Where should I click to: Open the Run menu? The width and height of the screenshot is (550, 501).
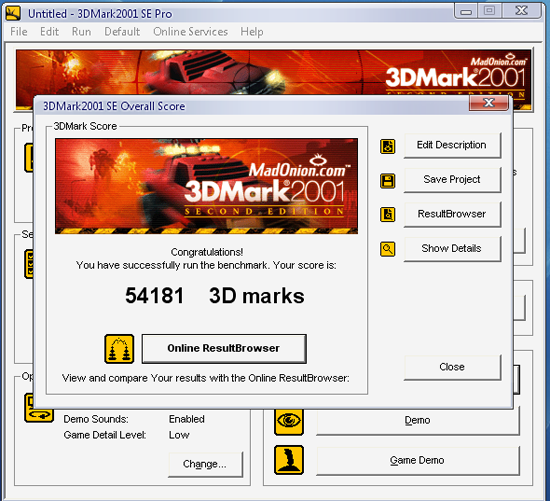[81, 32]
